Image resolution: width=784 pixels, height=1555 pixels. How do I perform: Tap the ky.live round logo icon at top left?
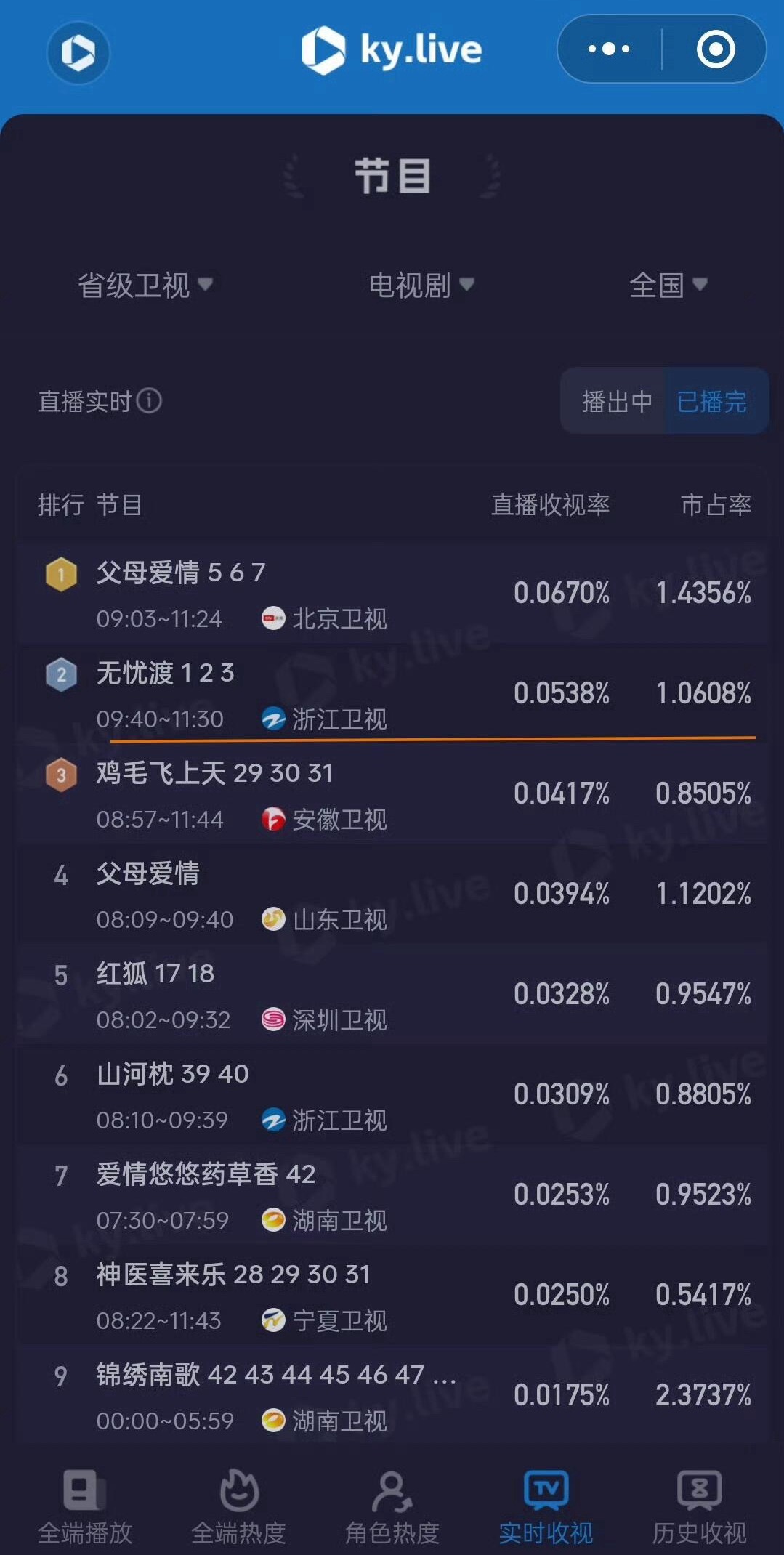pos(78,52)
